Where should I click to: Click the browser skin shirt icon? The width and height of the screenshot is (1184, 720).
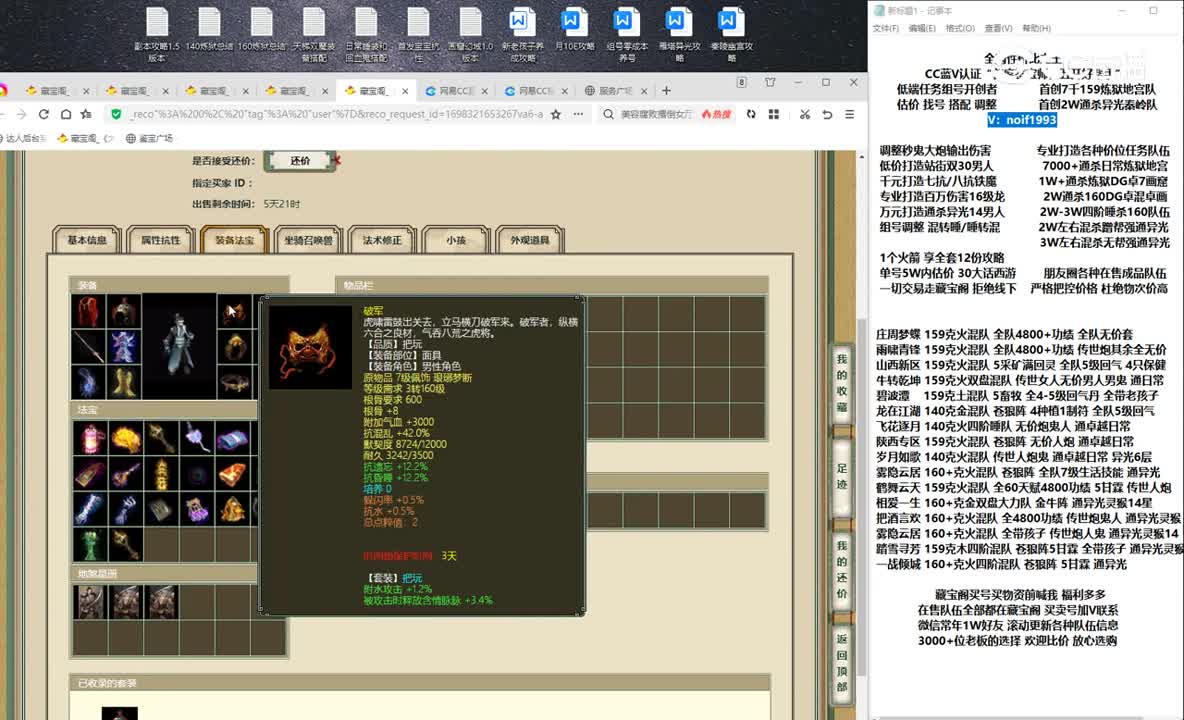coord(770,82)
